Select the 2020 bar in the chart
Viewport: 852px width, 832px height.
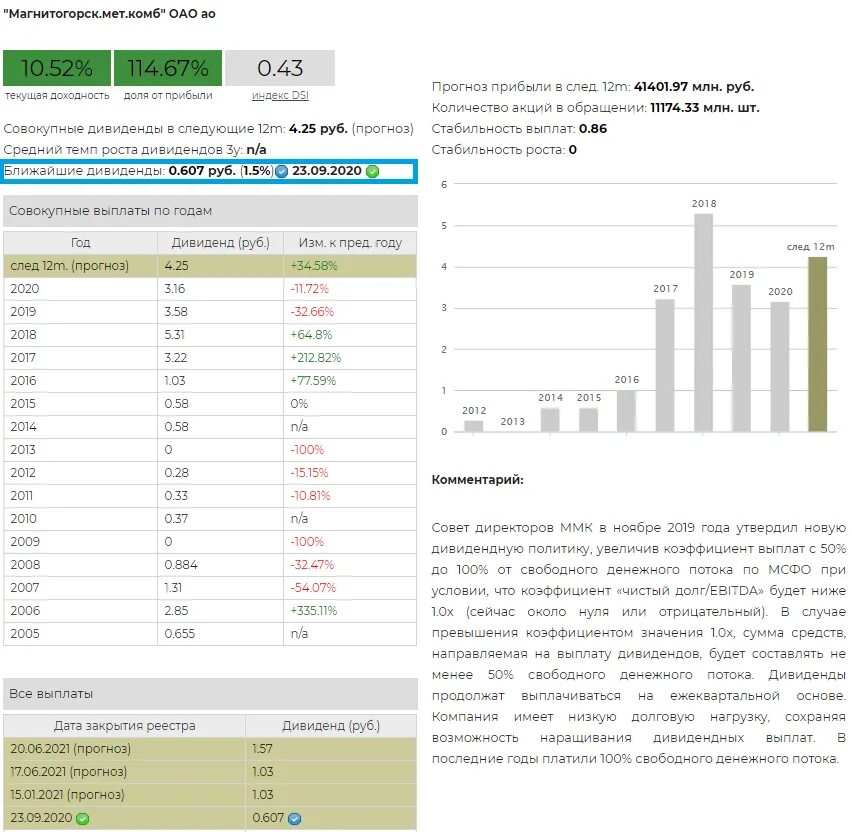[x=780, y=367]
